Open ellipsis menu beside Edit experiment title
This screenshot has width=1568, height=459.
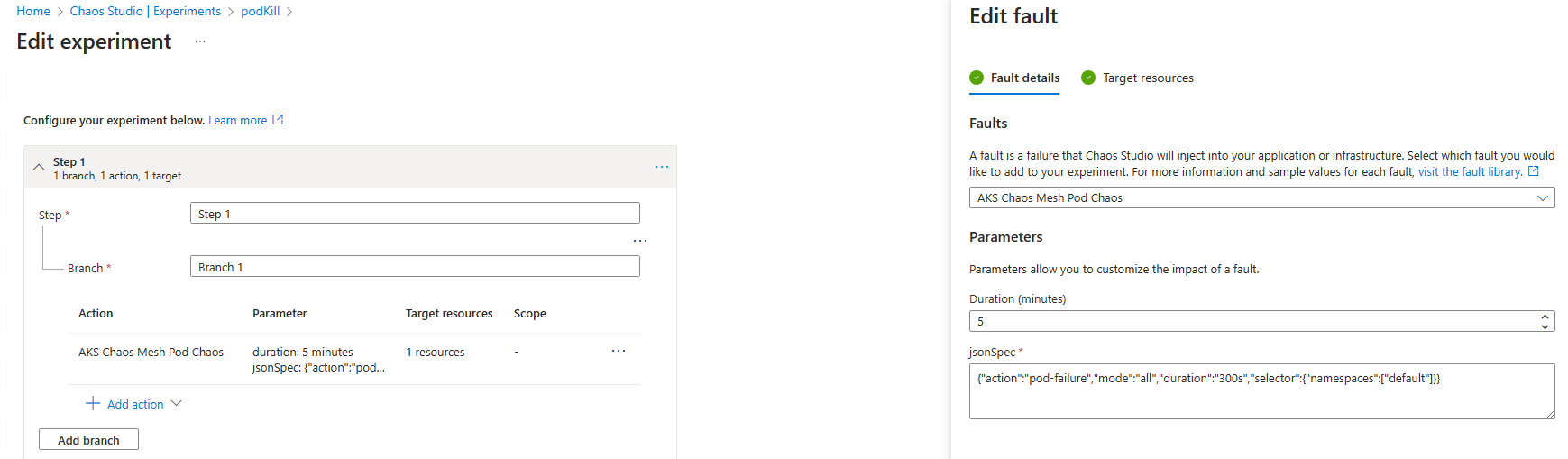pyautogui.click(x=200, y=41)
